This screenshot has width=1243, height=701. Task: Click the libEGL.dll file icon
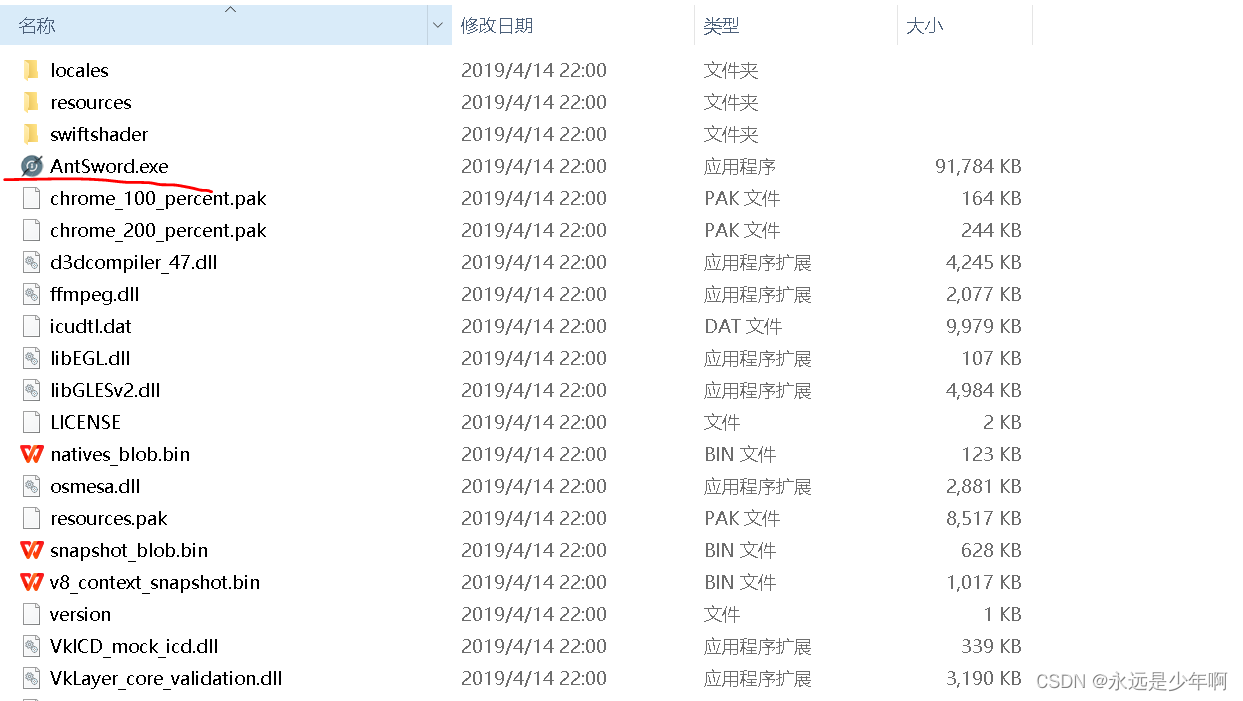tap(32, 358)
